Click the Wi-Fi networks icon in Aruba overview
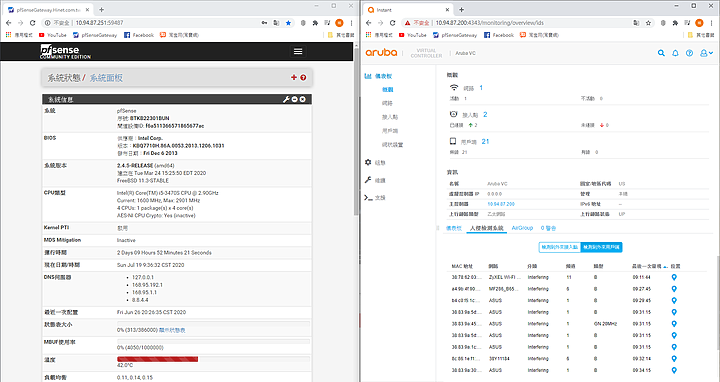Screen dimensions: 720x382 point(454,87)
